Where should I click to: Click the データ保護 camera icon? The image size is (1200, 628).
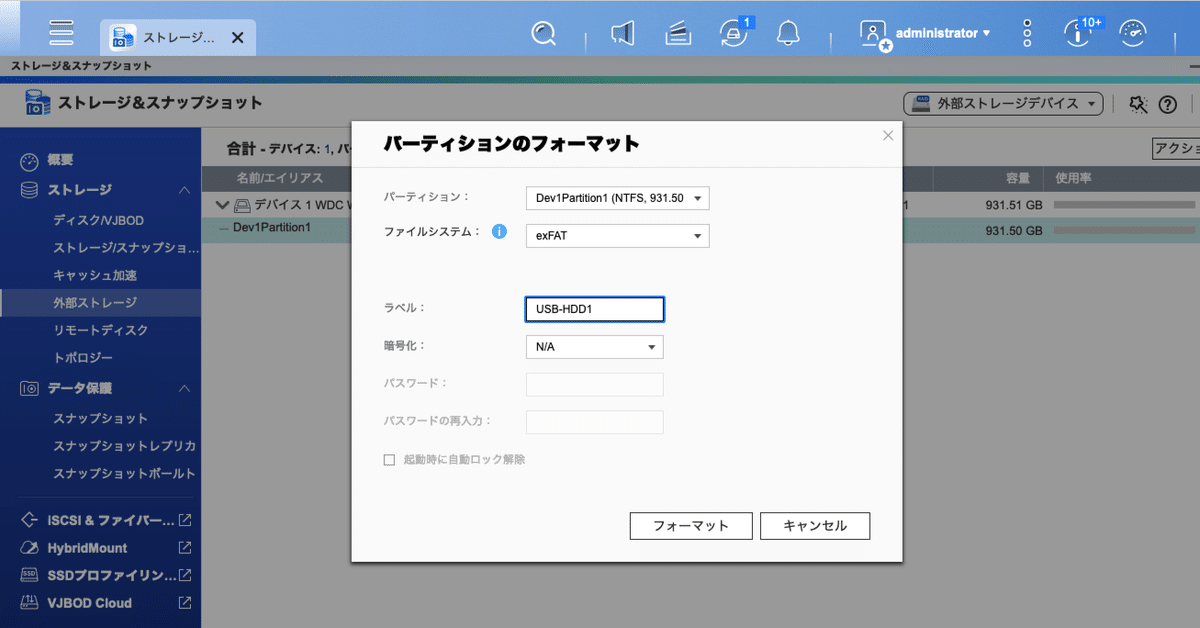click(x=29, y=388)
